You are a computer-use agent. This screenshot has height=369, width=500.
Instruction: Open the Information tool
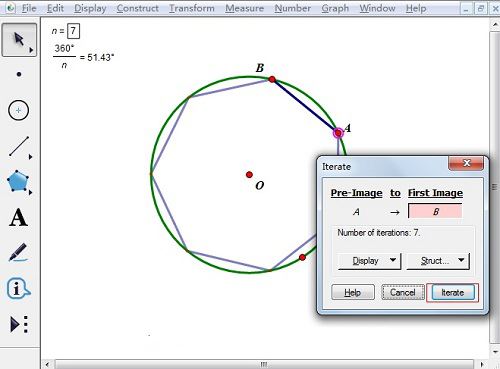(x=18, y=288)
